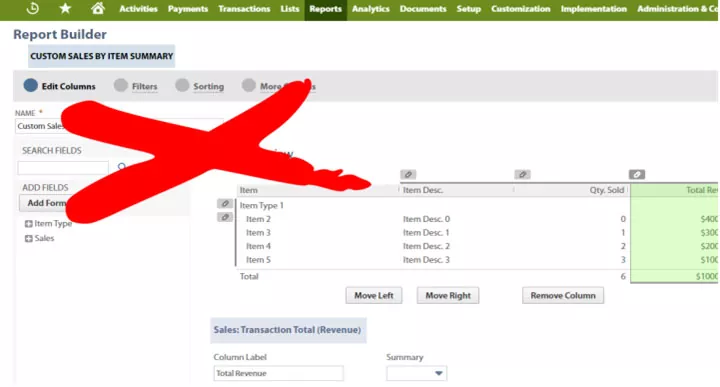Focus the Search Fields input box
This screenshot has width=720, height=387.
pos(63,168)
